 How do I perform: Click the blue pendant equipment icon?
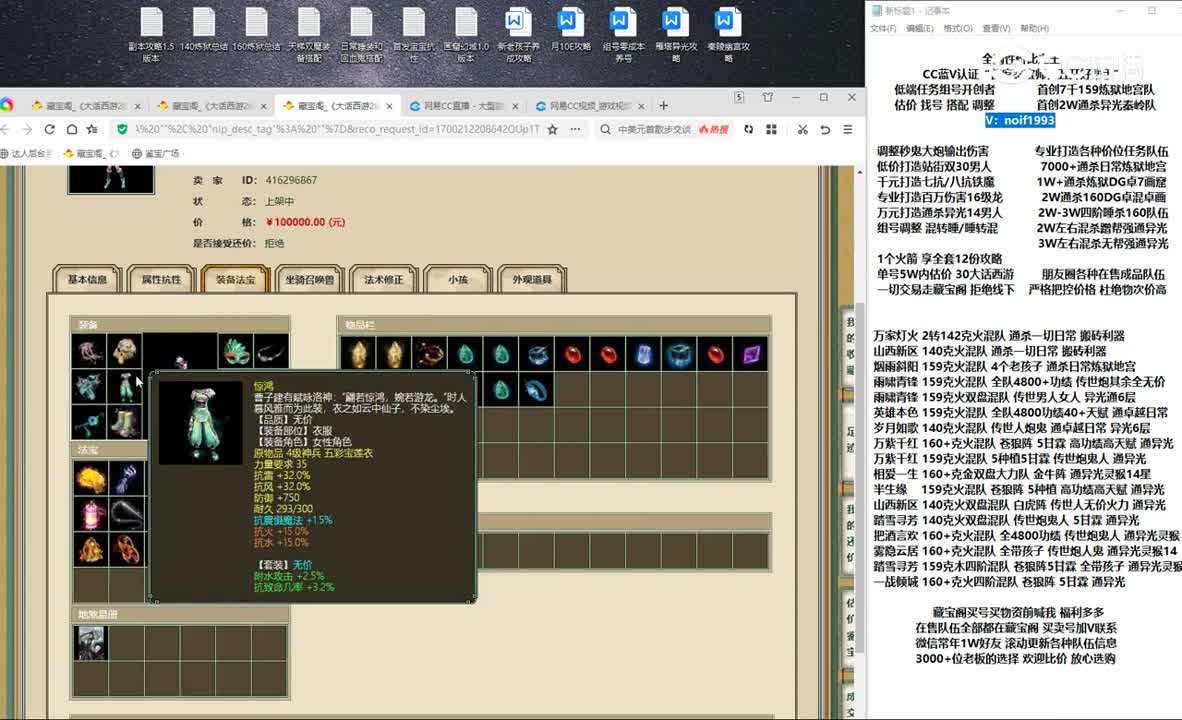(x=89, y=422)
